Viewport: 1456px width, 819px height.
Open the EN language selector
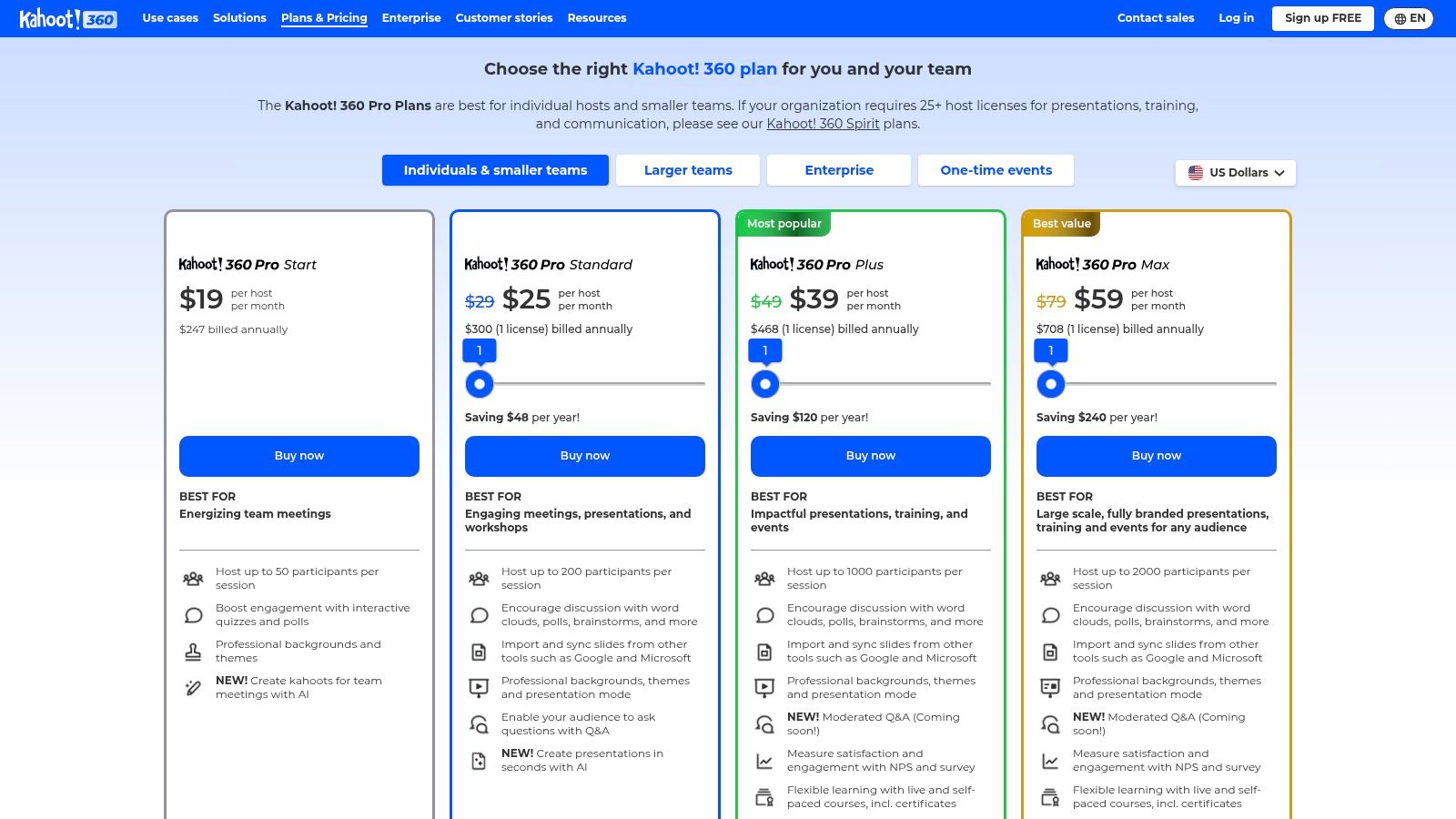point(1409,18)
